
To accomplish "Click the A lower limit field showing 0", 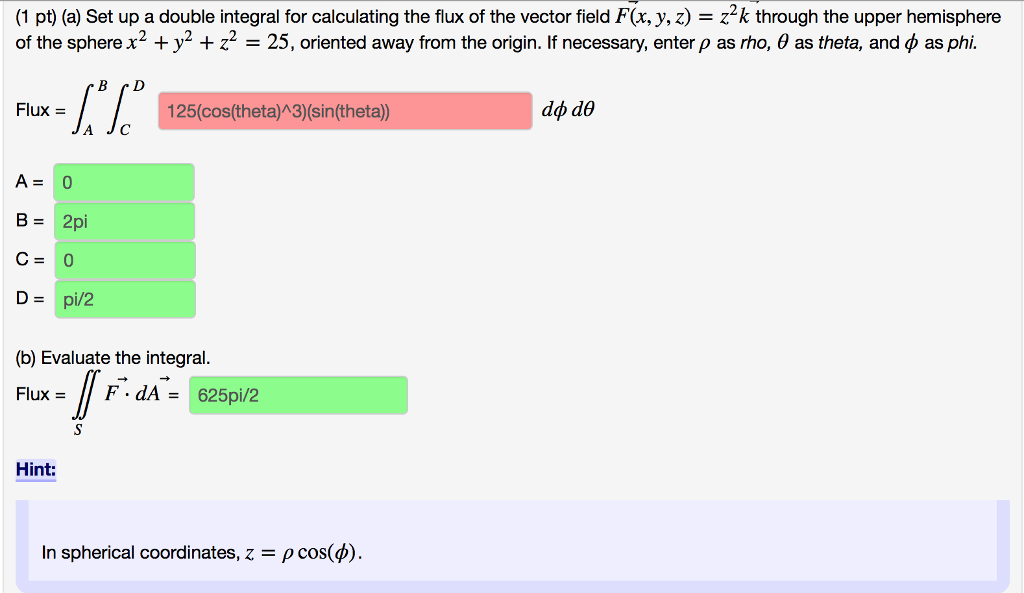I will point(124,182).
